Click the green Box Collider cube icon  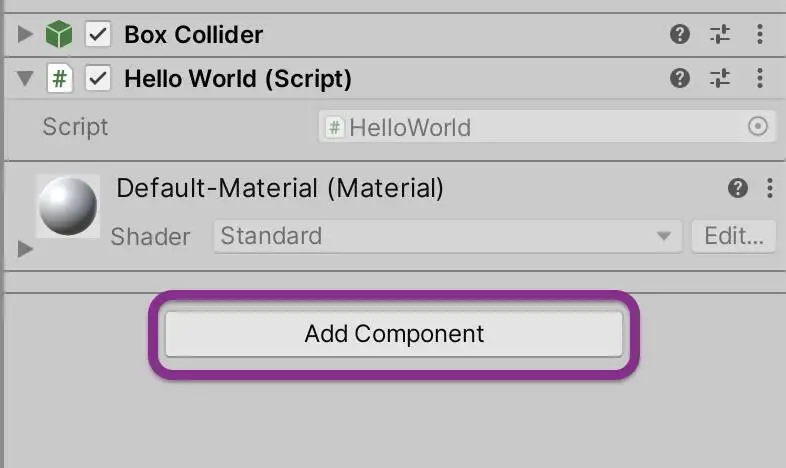tap(59, 35)
